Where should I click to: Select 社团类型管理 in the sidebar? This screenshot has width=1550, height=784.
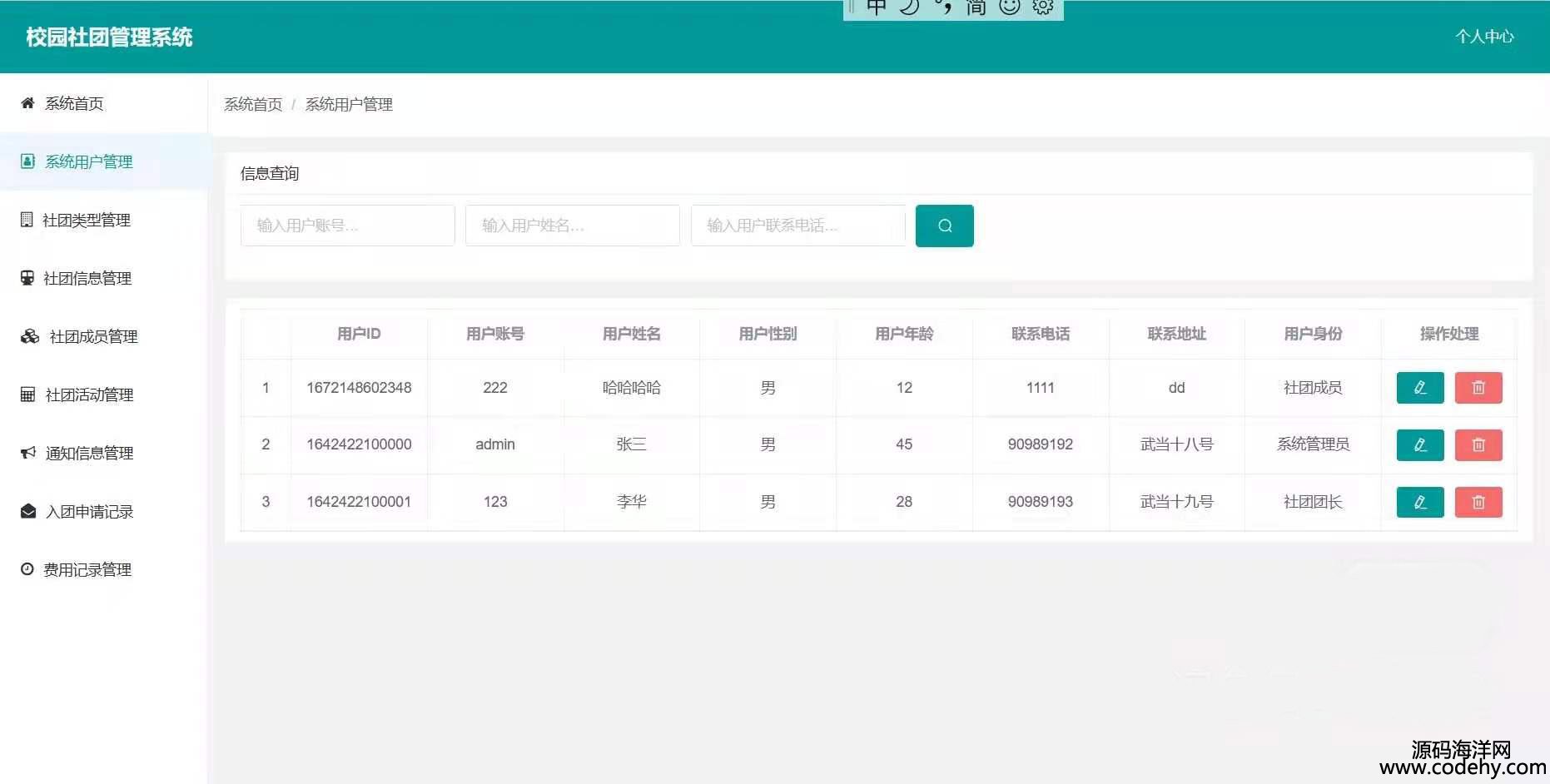coord(86,220)
